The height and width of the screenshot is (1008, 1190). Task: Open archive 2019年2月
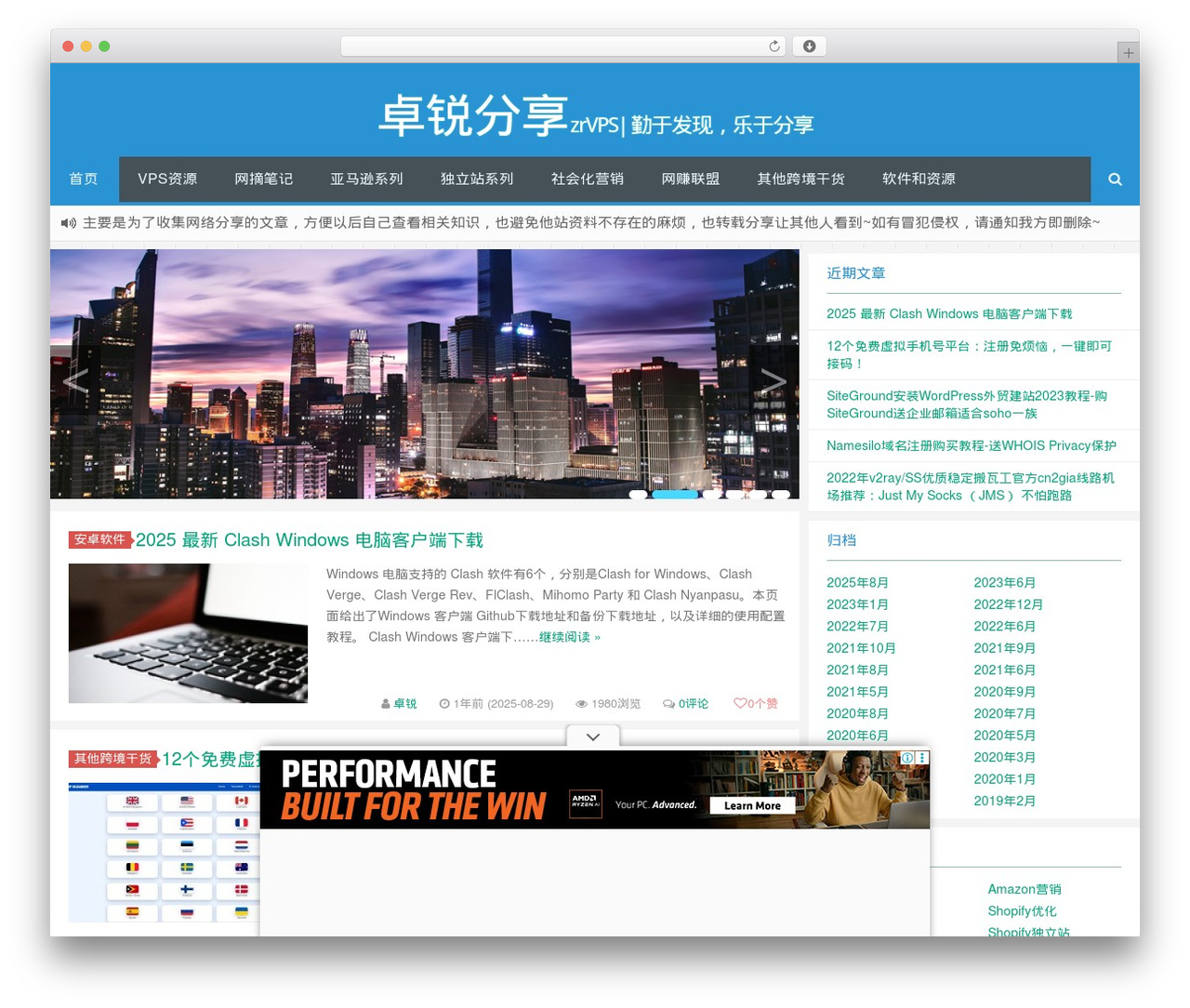tap(1005, 801)
